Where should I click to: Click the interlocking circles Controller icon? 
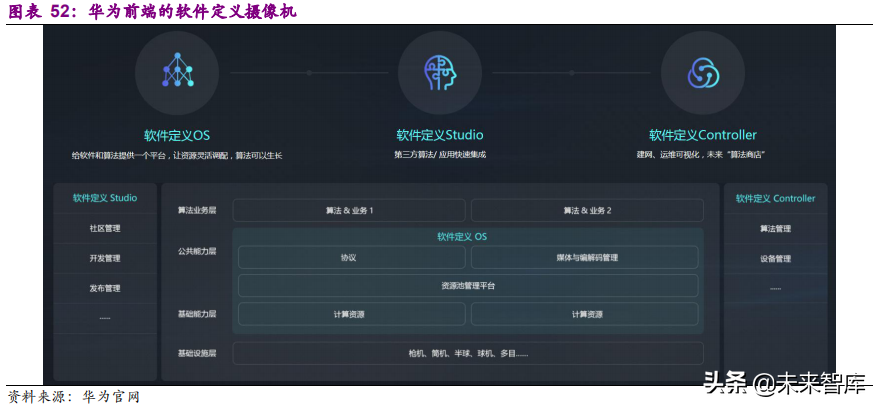coord(703,73)
